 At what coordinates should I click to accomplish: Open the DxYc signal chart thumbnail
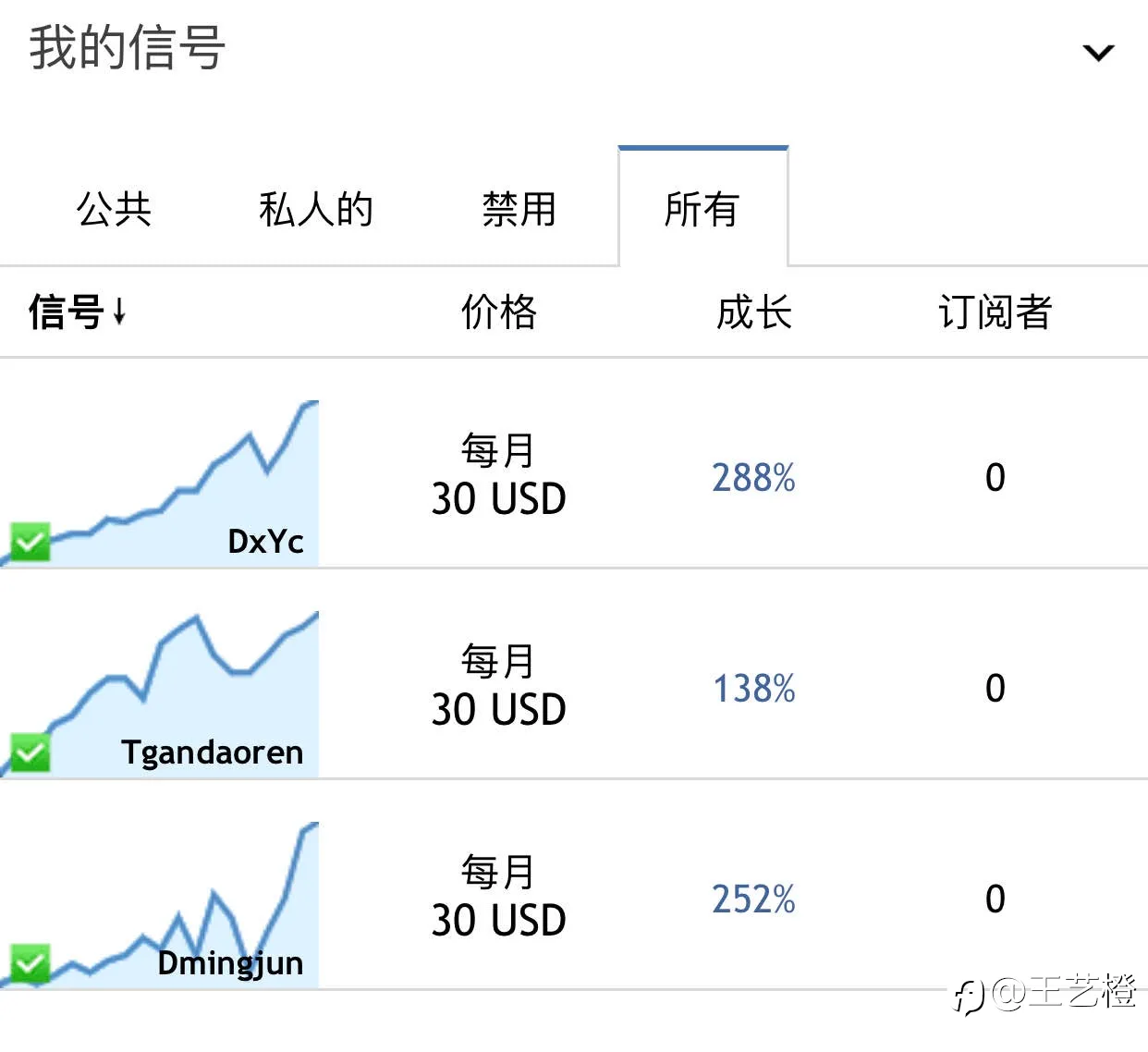click(159, 483)
